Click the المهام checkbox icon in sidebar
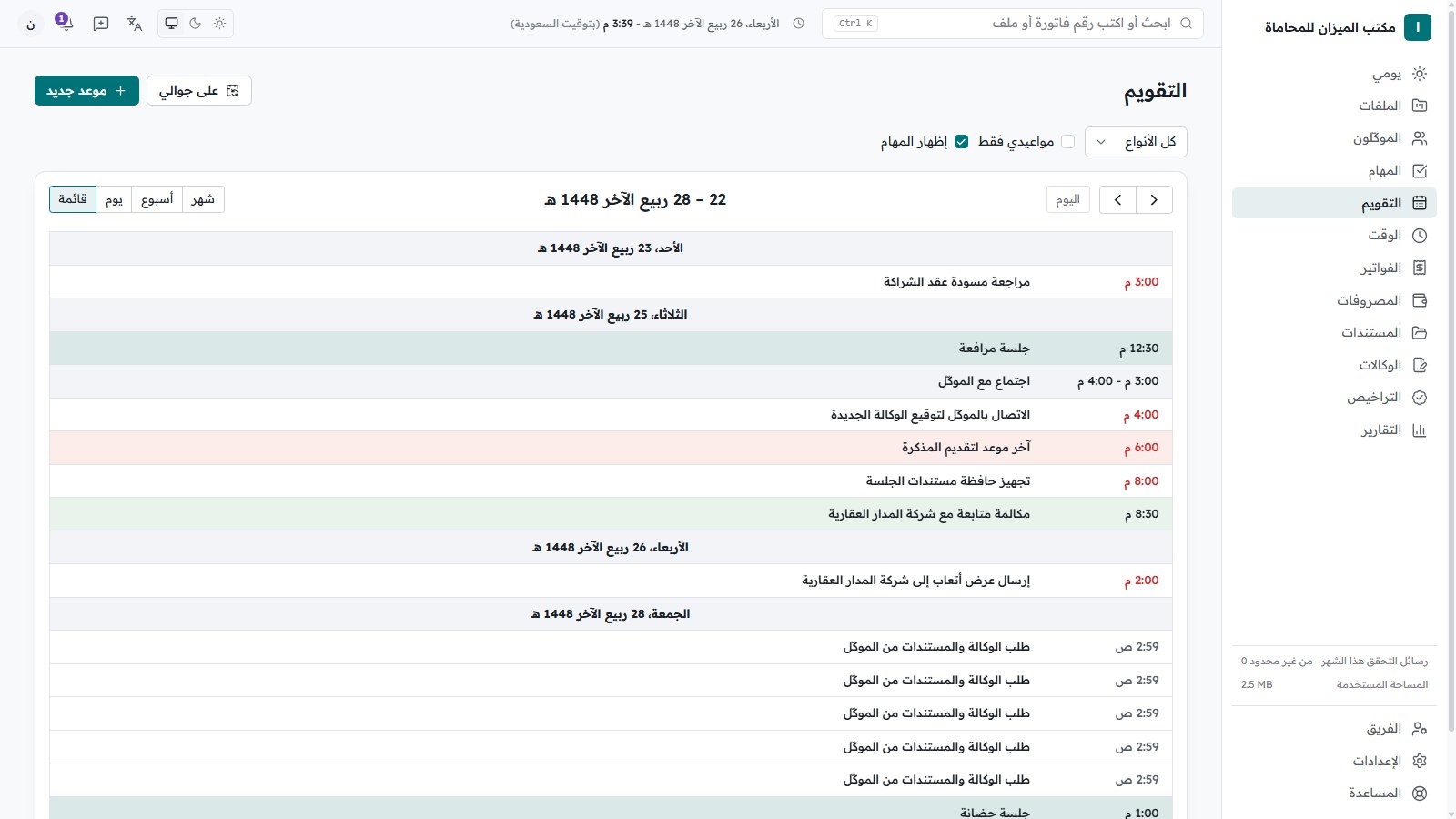 (x=1420, y=171)
